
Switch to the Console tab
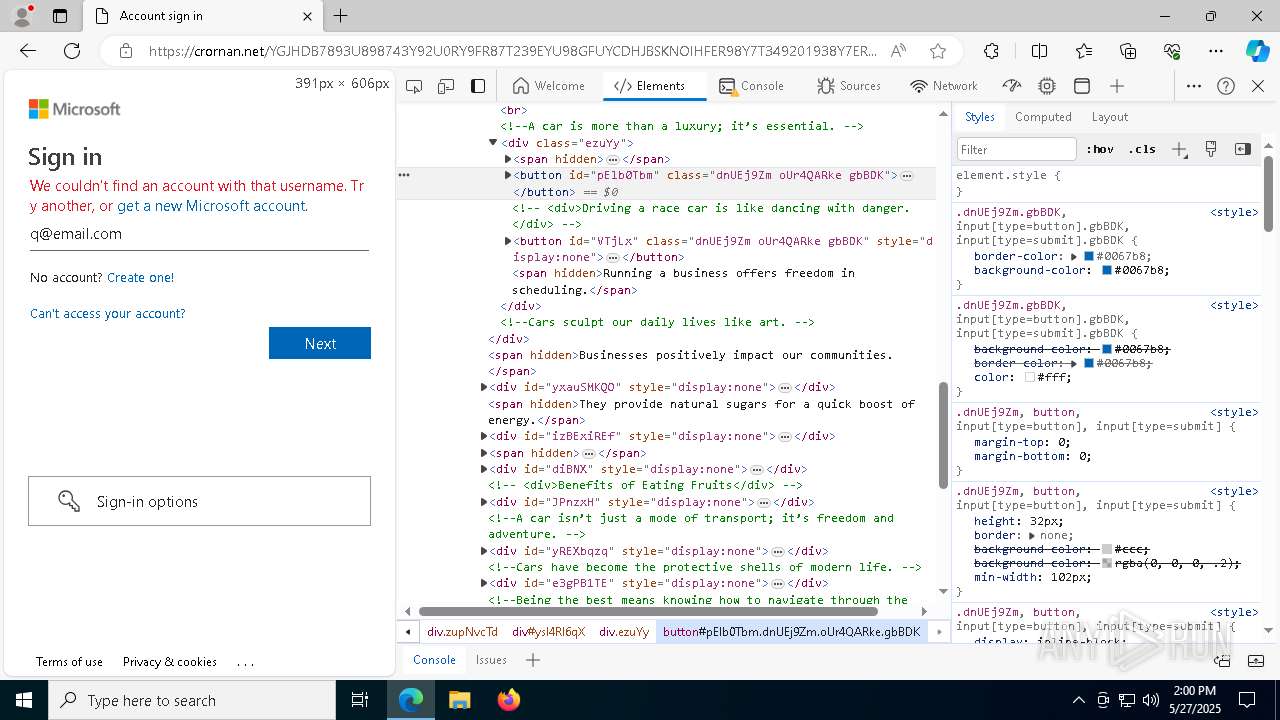pos(751,86)
